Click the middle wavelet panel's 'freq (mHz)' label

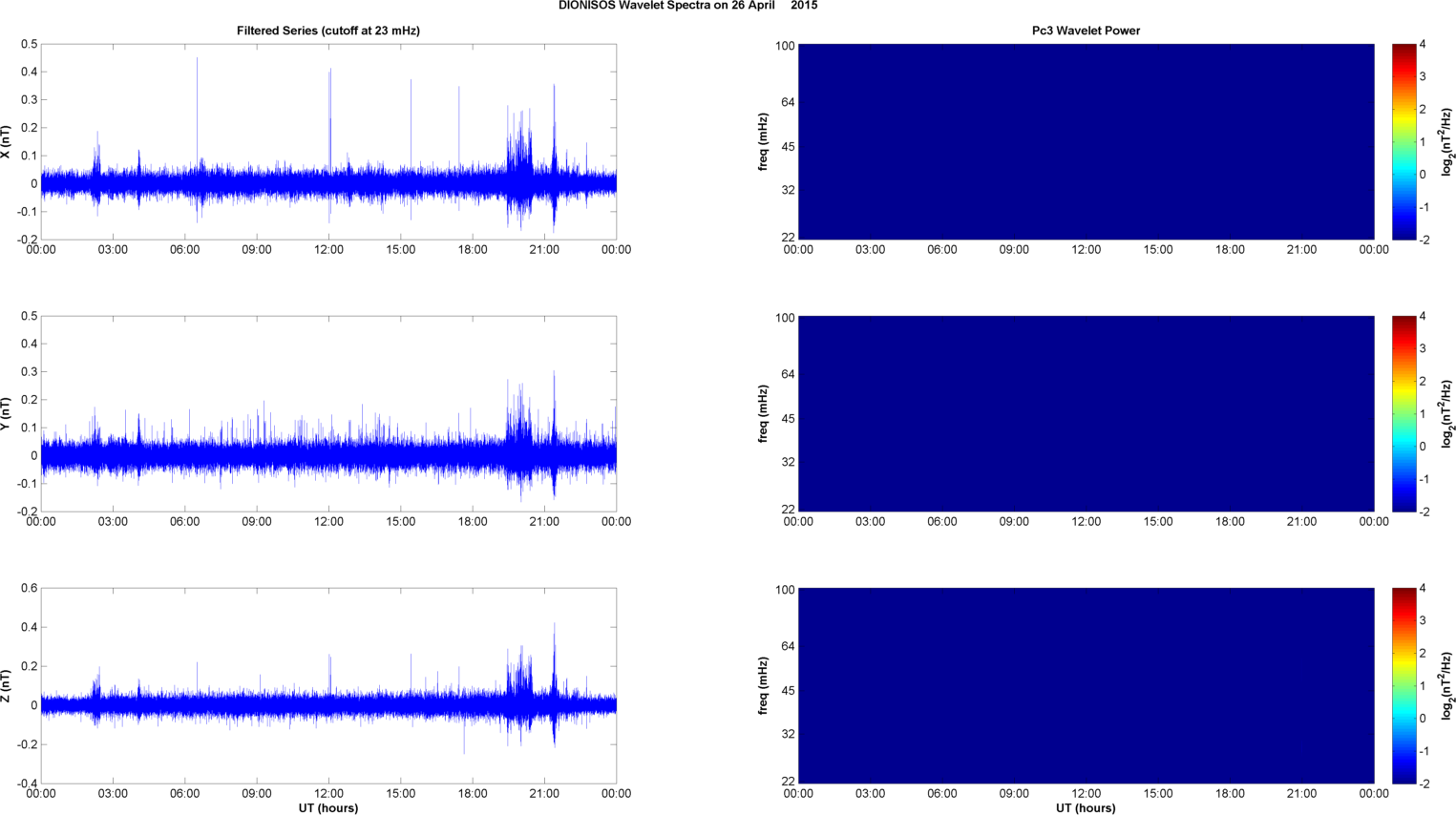[764, 414]
